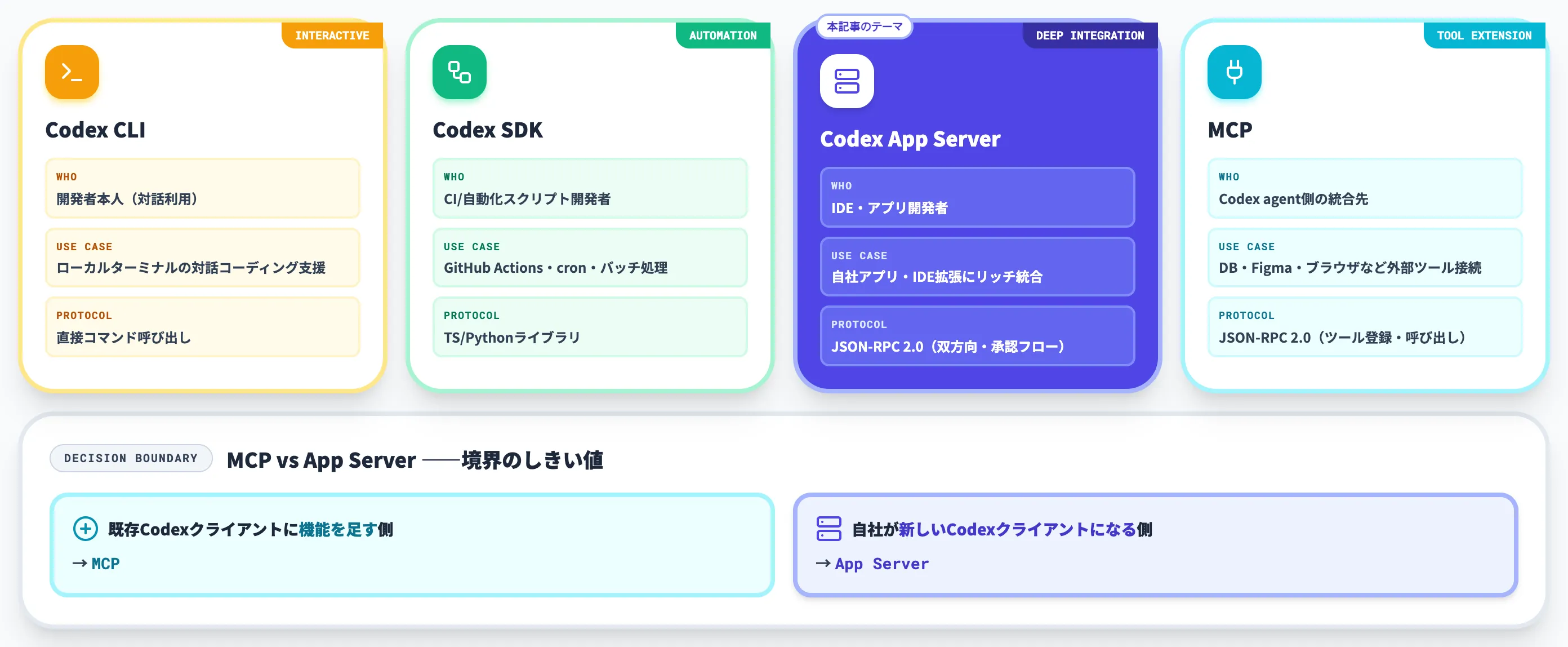Click TS/Pythonライブラリ text
Image resolution: width=1568 pixels, height=647 pixels.
tap(512, 338)
